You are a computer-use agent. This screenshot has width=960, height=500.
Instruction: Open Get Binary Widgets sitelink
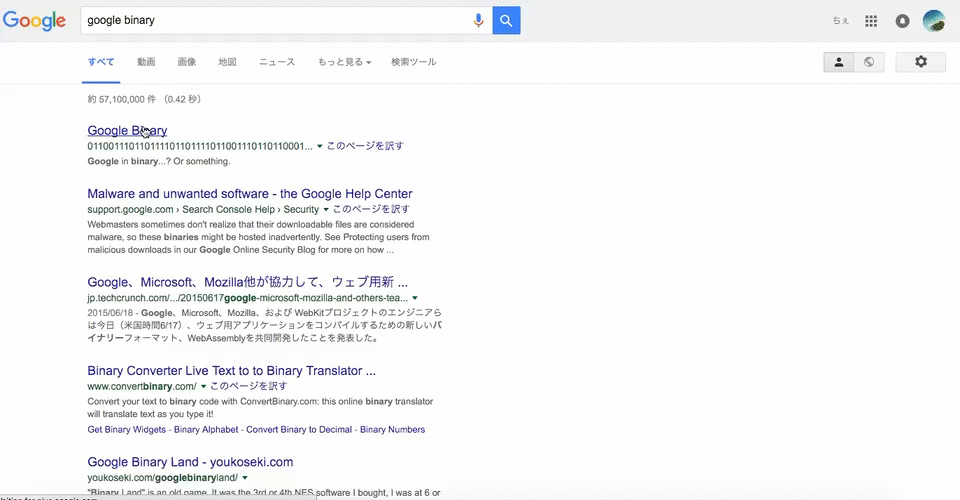click(x=127, y=430)
